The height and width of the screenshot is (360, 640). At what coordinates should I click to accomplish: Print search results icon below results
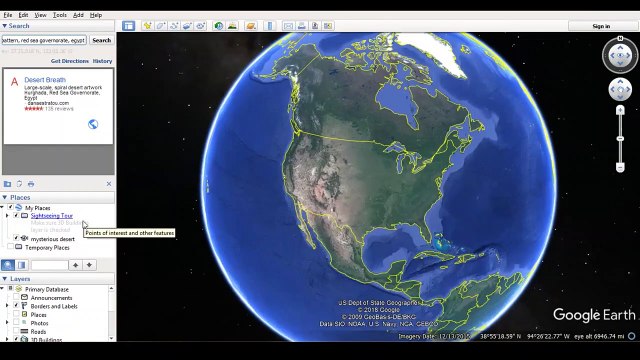pos(31,184)
